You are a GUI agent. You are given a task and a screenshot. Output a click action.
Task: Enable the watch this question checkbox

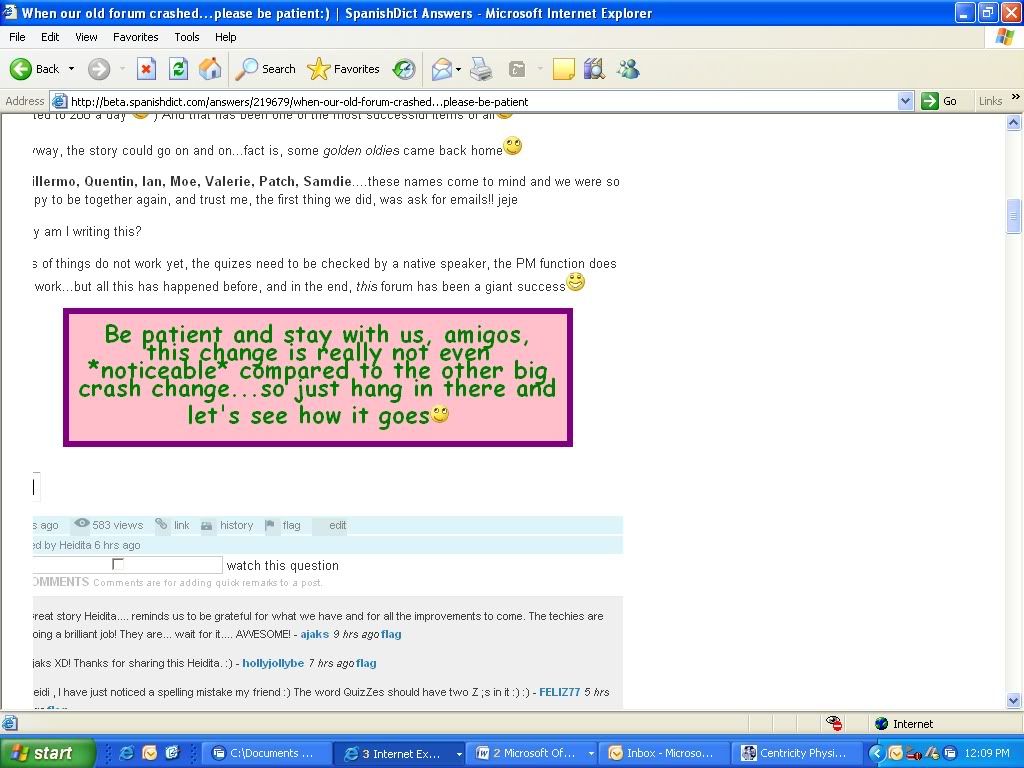[x=118, y=565]
